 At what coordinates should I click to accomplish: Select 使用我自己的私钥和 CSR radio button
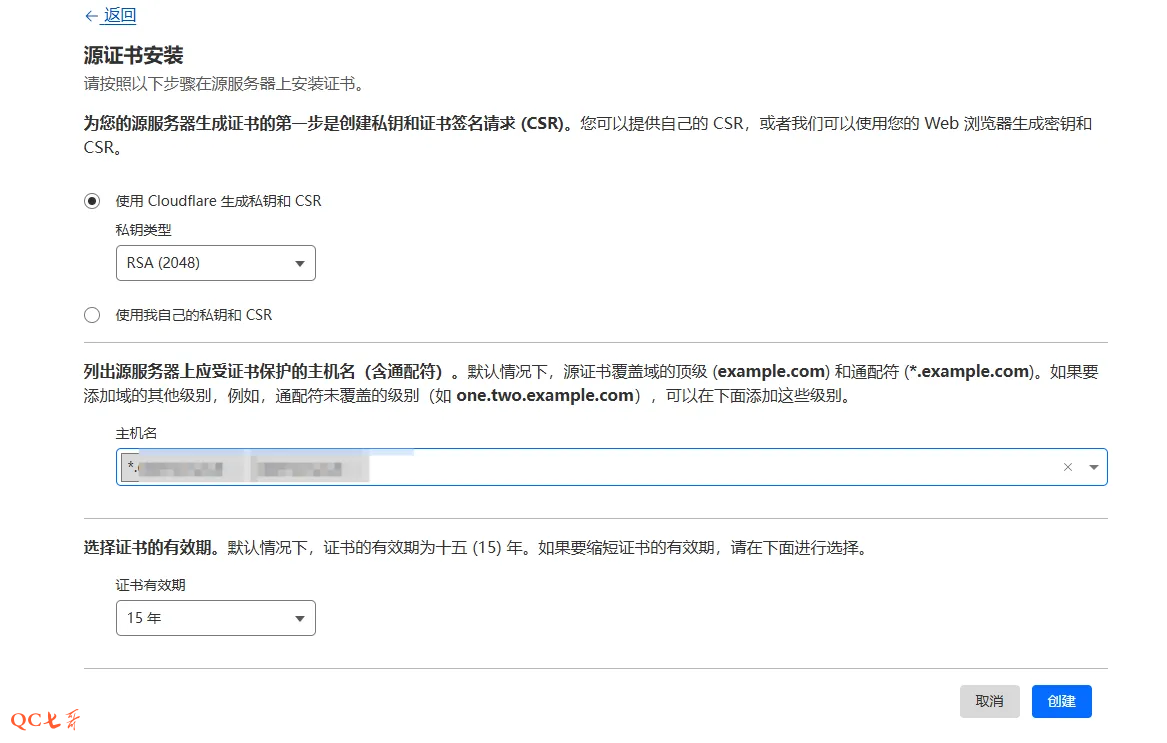(92, 315)
